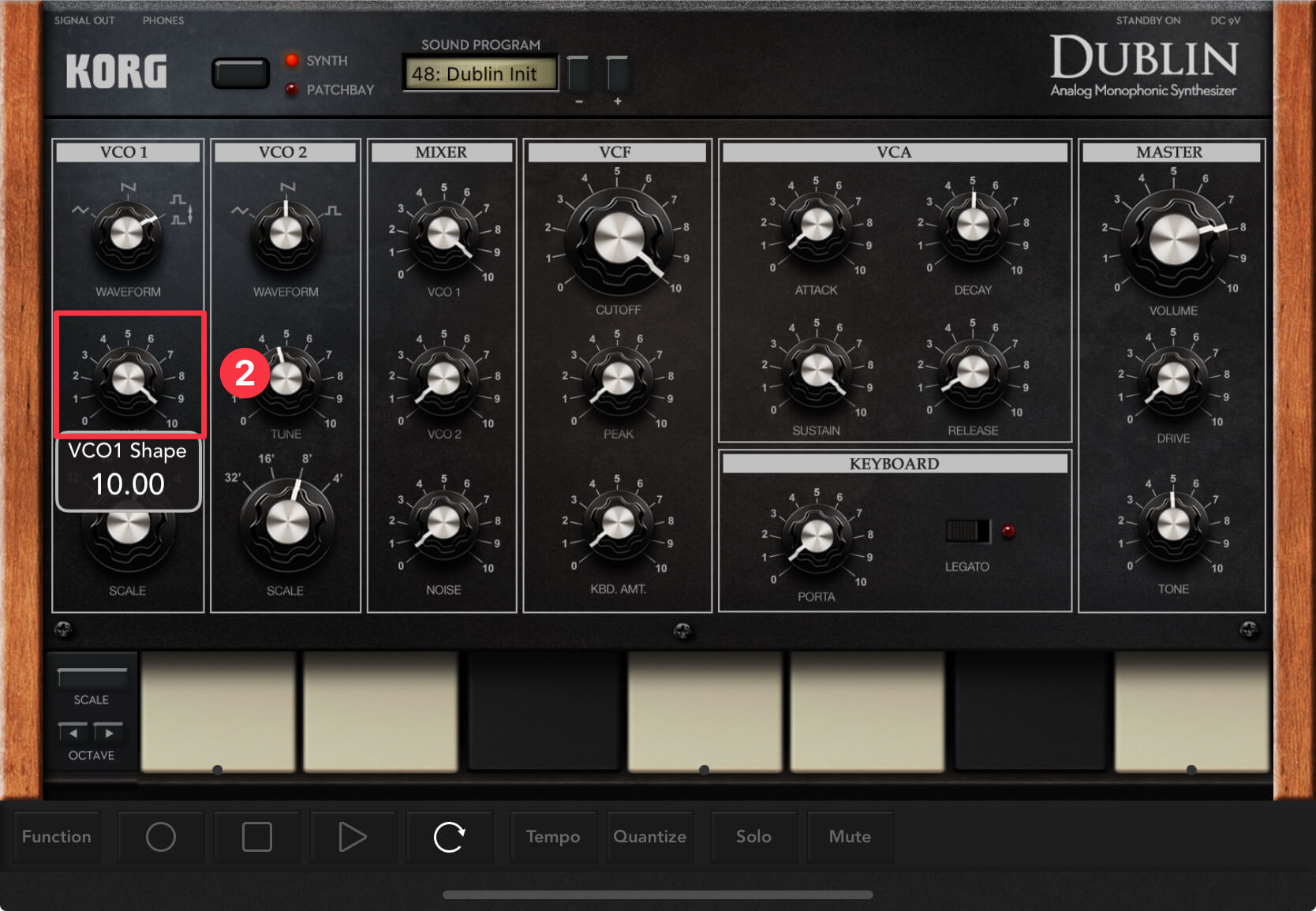Select next sound program with plus
This screenshot has width=1316, height=911.
(x=617, y=76)
